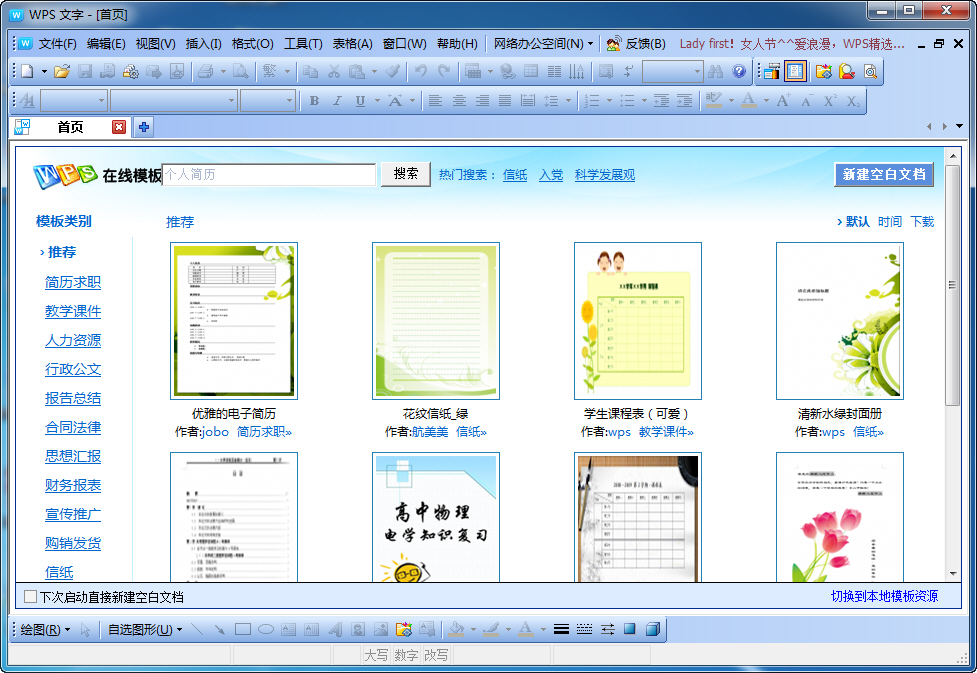Click the Line Style icon in drawing bar
This screenshot has height=673, width=977.
(561, 629)
